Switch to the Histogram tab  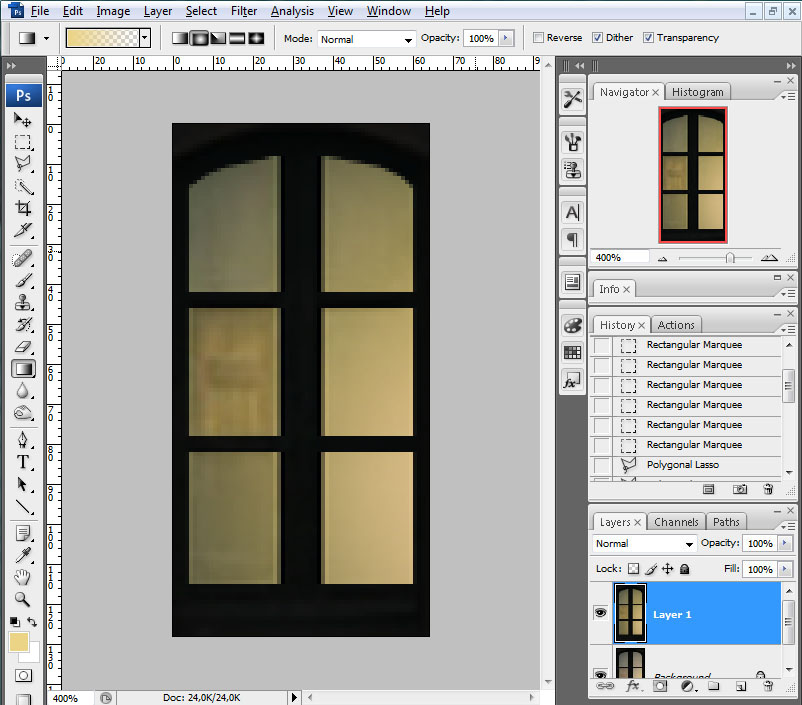(697, 92)
